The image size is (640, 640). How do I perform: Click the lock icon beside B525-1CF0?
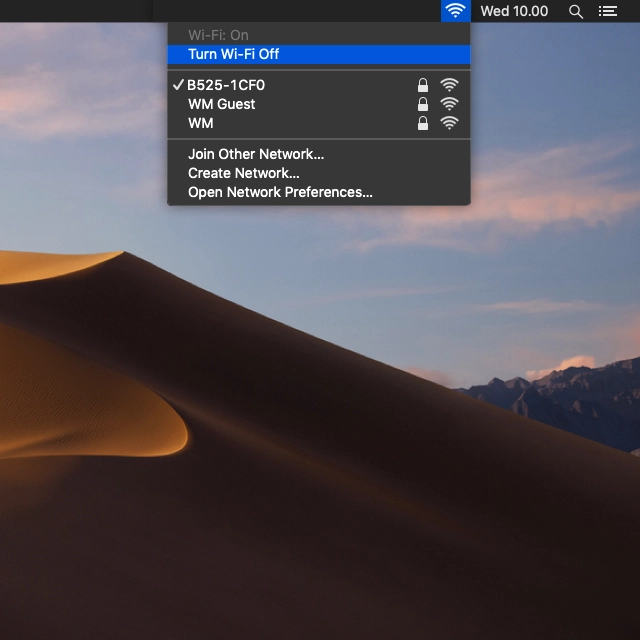[423, 85]
